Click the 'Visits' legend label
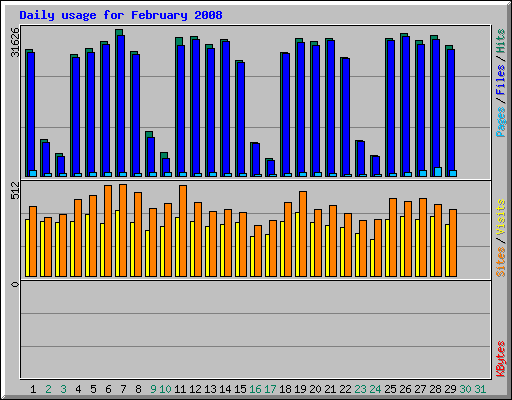 pos(501,218)
